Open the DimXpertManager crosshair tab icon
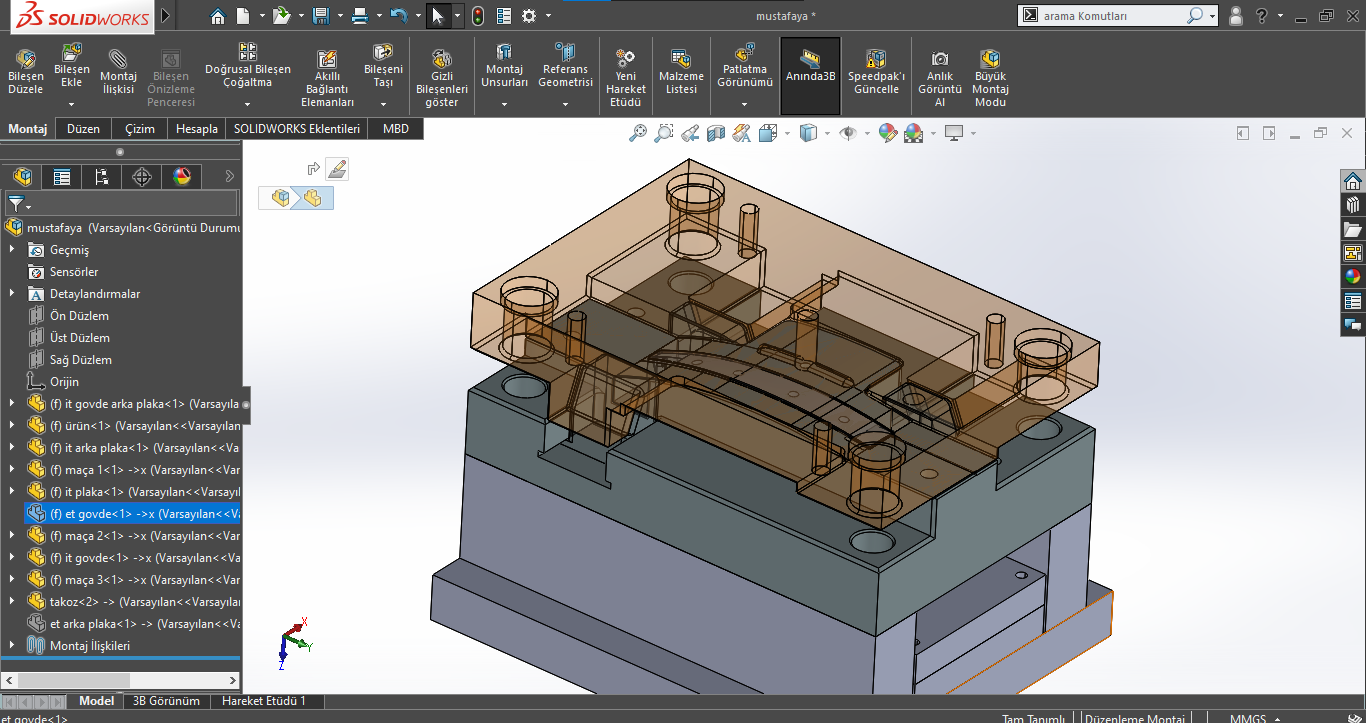Image resolution: width=1366 pixels, height=723 pixels. click(x=142, y=177)
